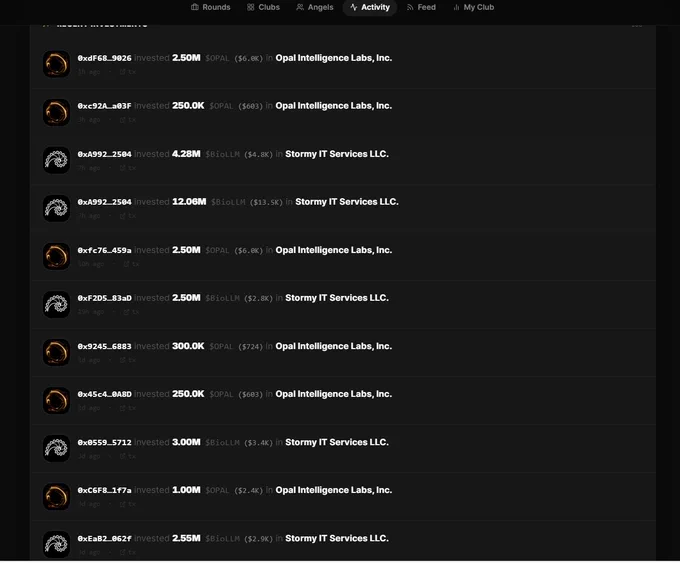Click the 4.28M invested amount

pyautogui.click(x=186, y=154)
